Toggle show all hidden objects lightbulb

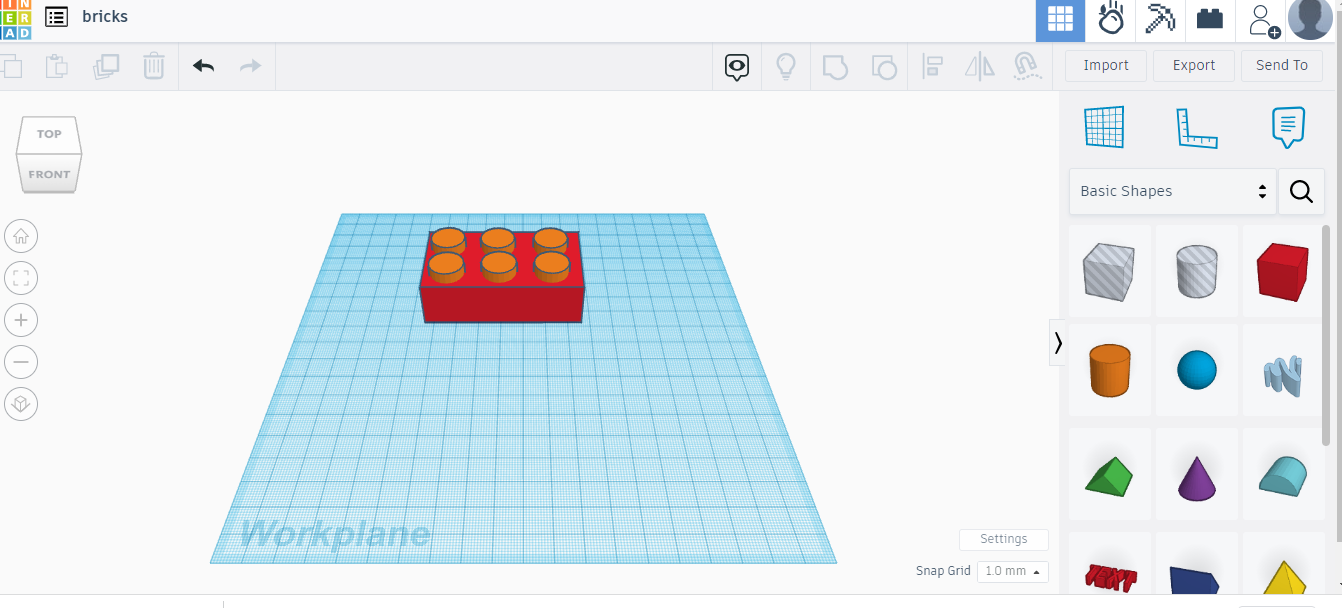[786, 67]
